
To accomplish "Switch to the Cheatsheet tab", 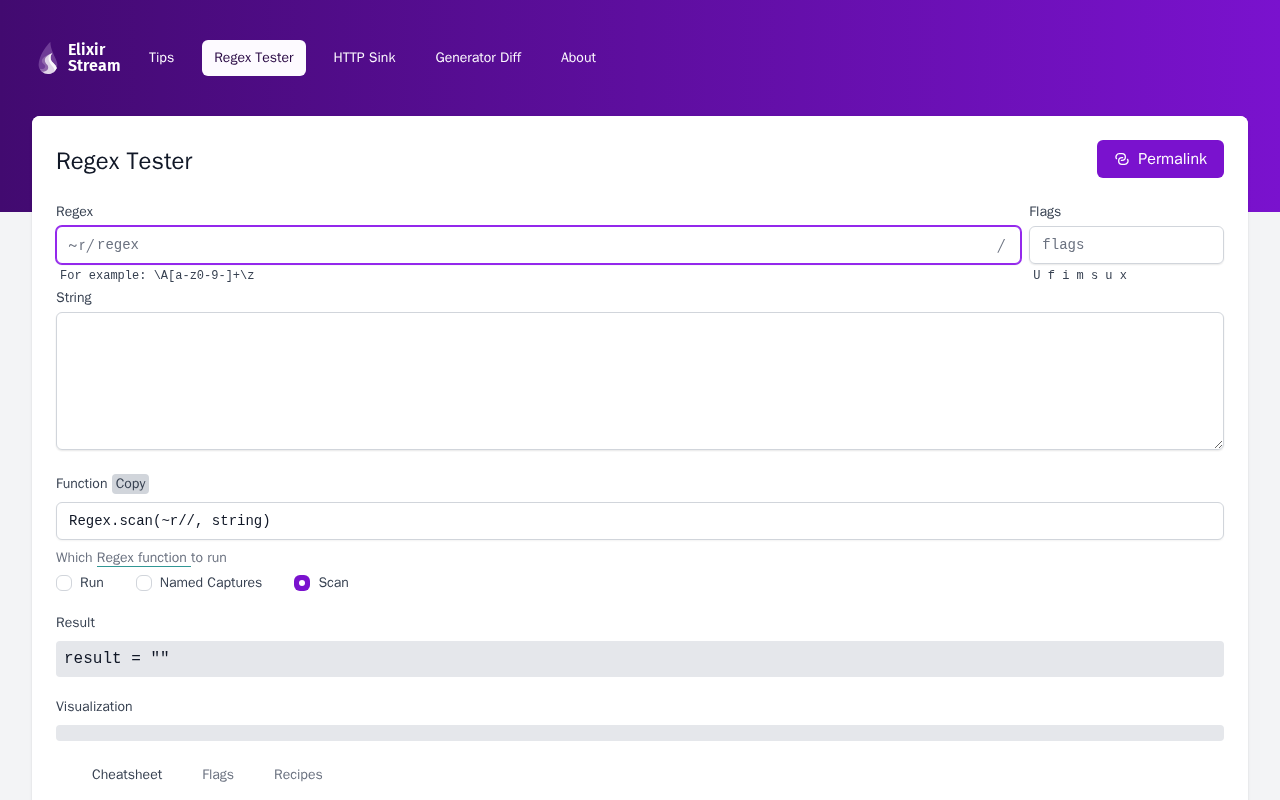I will point(127,775).
